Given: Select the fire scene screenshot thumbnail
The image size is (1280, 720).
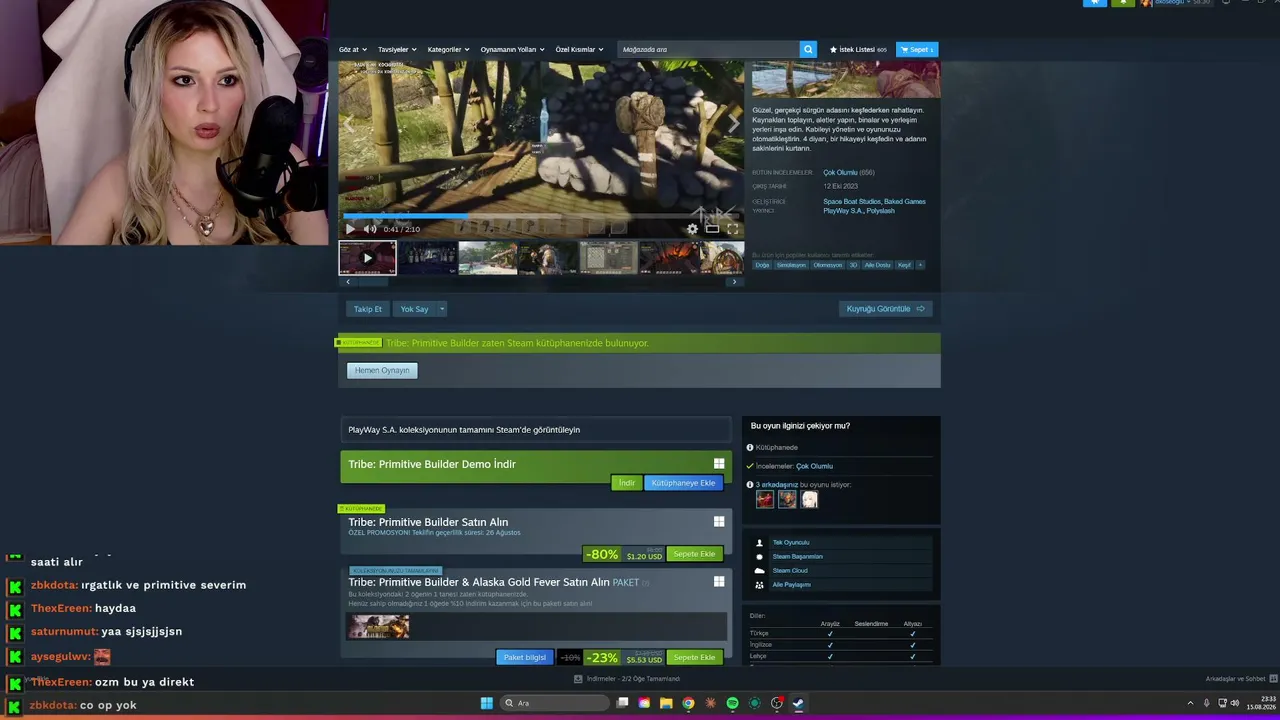Looking at the screenshot, I should pos(668,257).
